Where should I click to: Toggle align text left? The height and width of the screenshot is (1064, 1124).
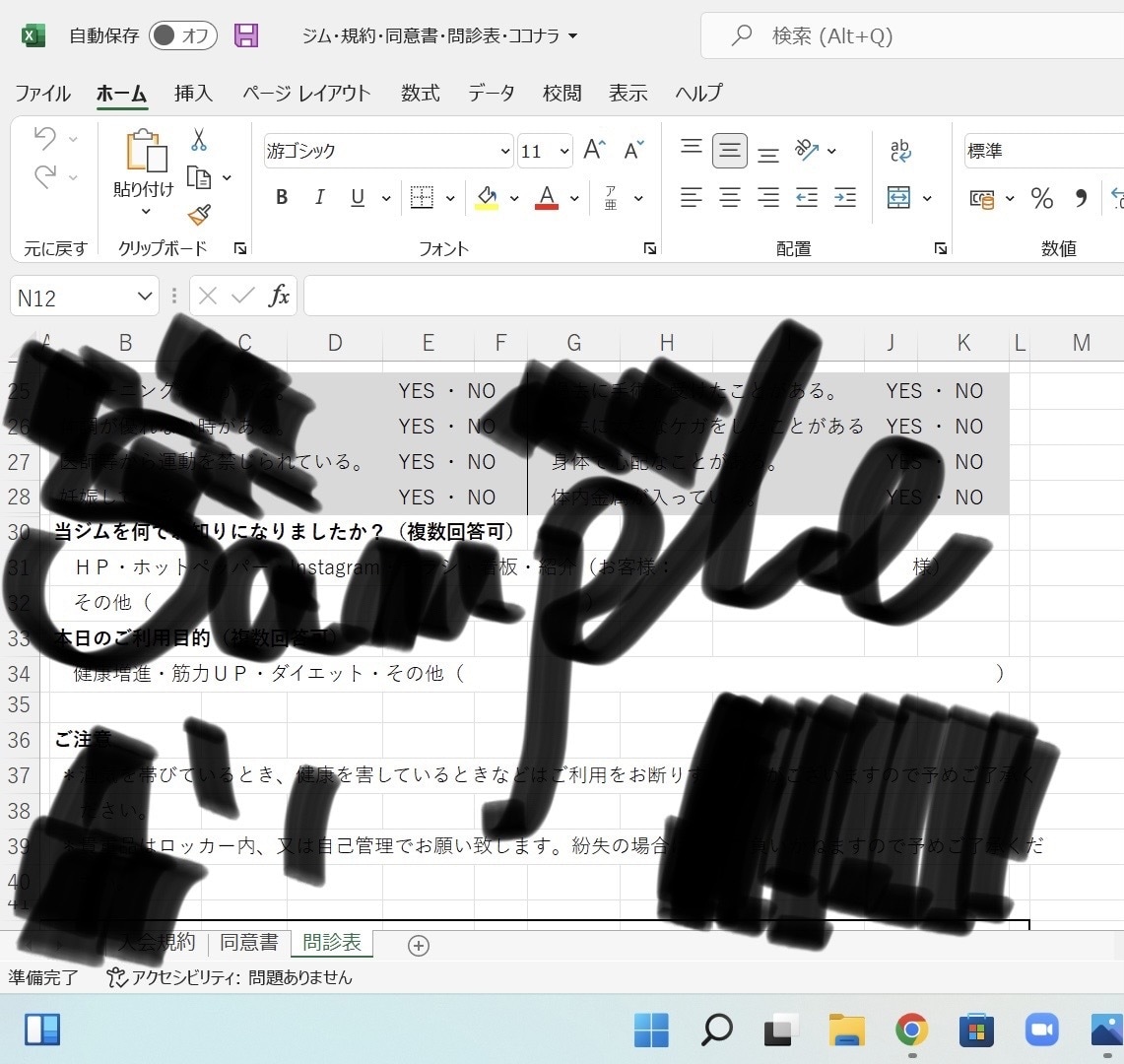point(691,197)
